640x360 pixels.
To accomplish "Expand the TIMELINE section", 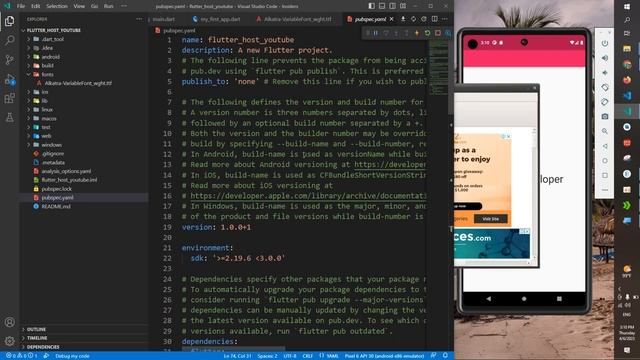I will (37, 338).
